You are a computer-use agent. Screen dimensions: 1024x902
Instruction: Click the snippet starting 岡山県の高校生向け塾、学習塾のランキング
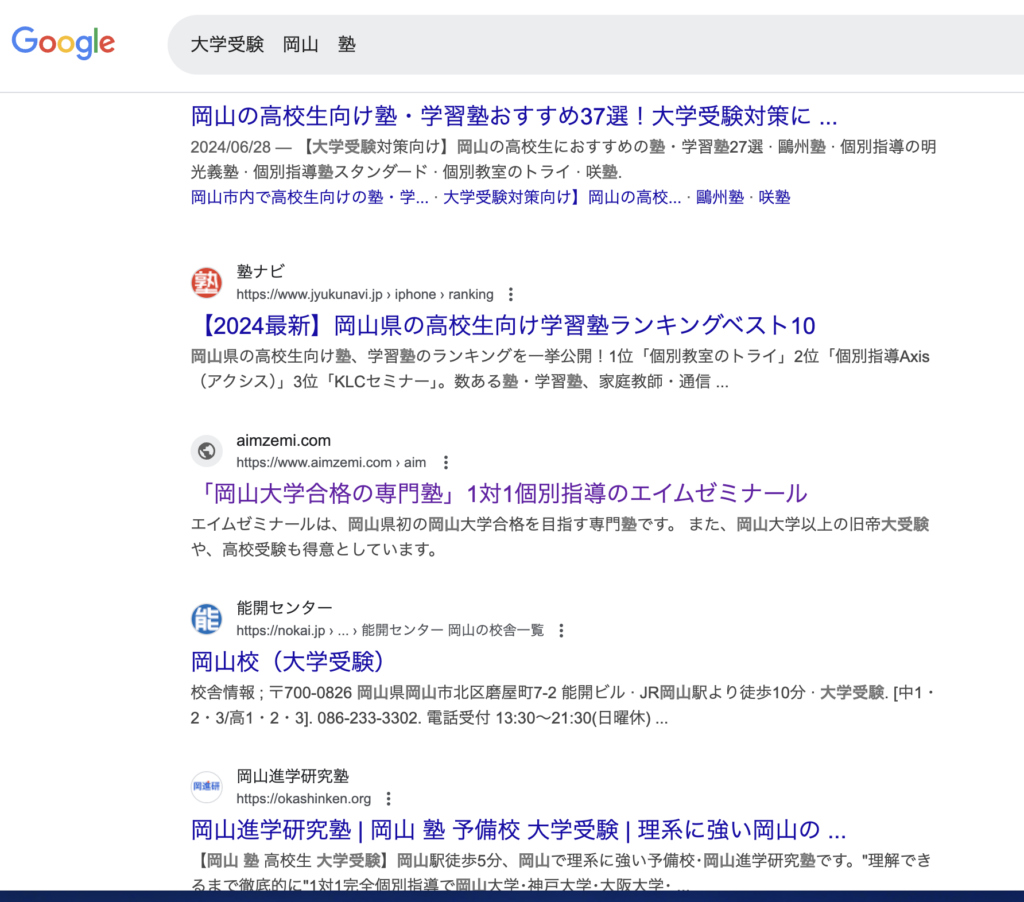[560, 369]
